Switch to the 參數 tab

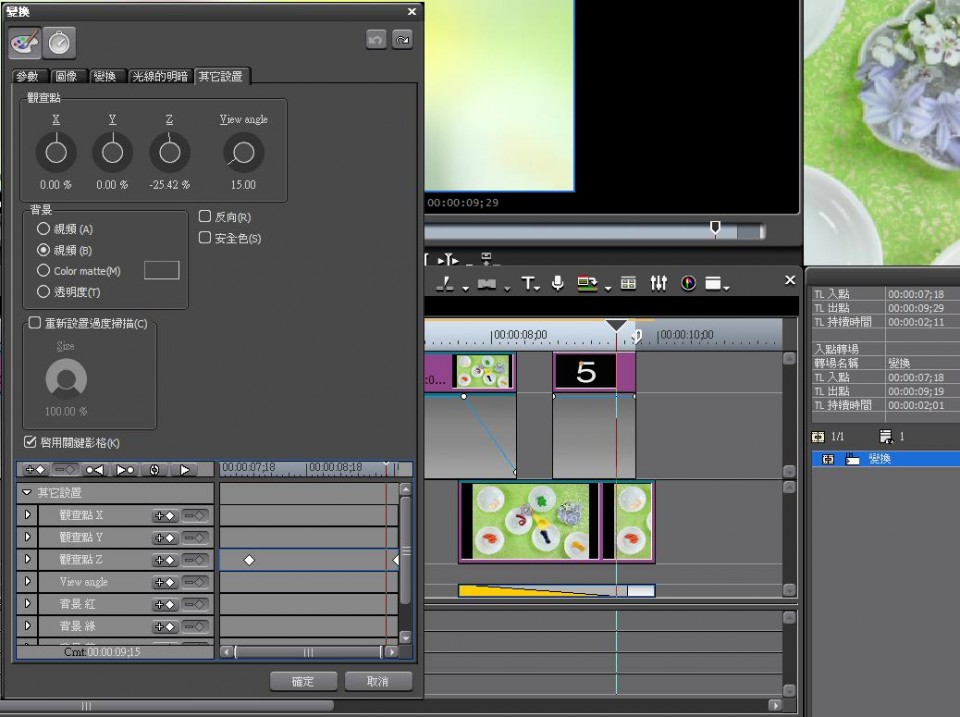pyautogui.click(x=28, y=77)
